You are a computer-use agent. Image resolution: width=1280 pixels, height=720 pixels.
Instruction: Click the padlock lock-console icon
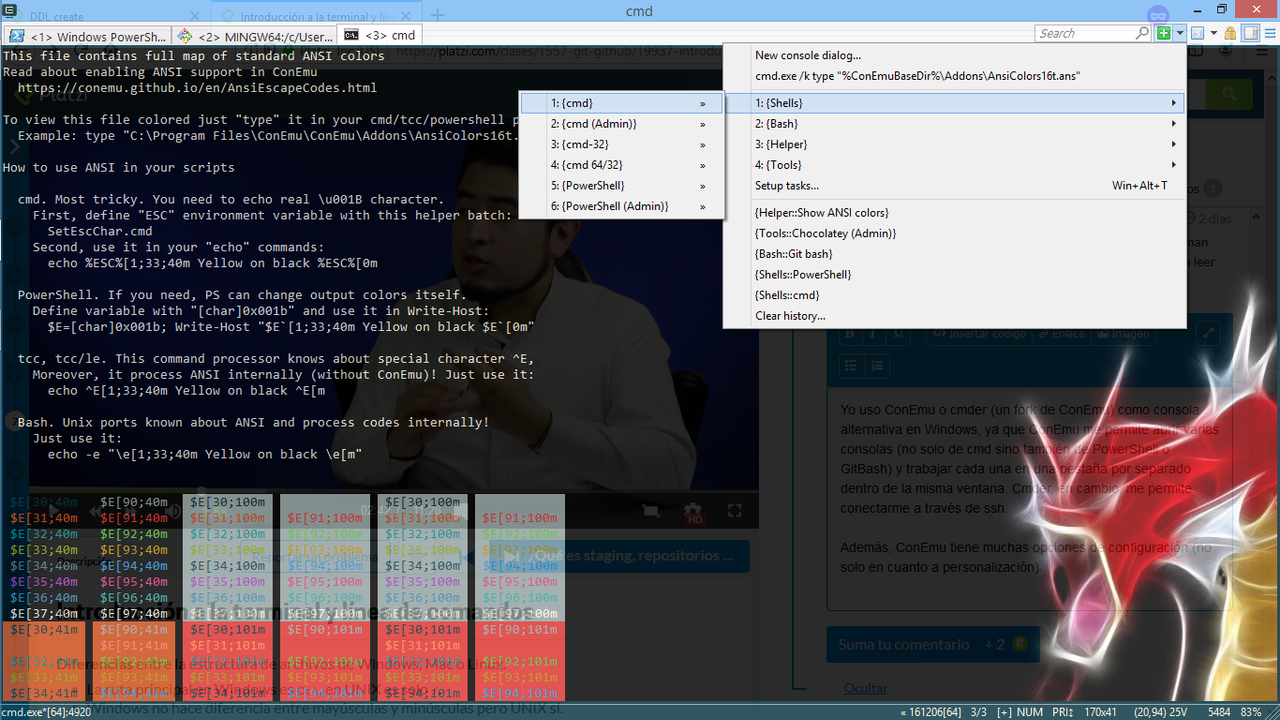click(x=1230, y=33)
